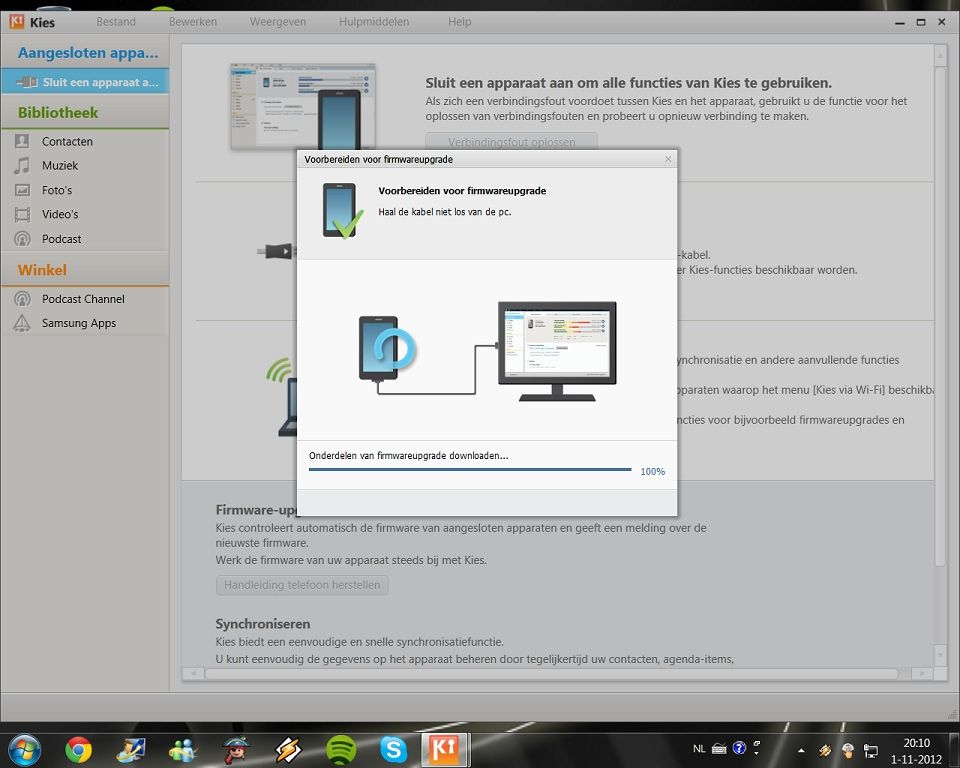Click the Podcast Channel icon
Screen dimensions: 960x768
point(22,299)
